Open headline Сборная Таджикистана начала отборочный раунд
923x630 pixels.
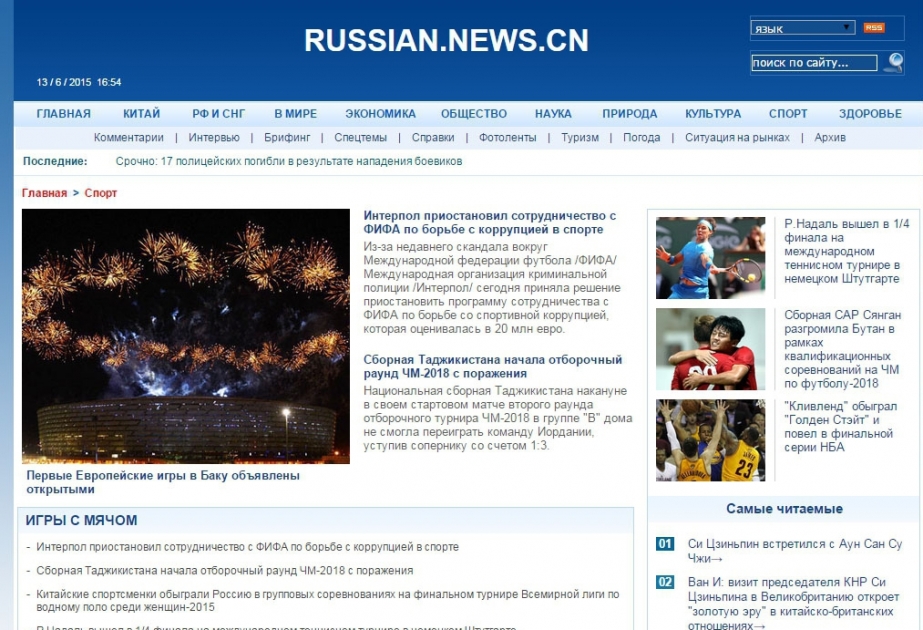(x=492, y=366)
